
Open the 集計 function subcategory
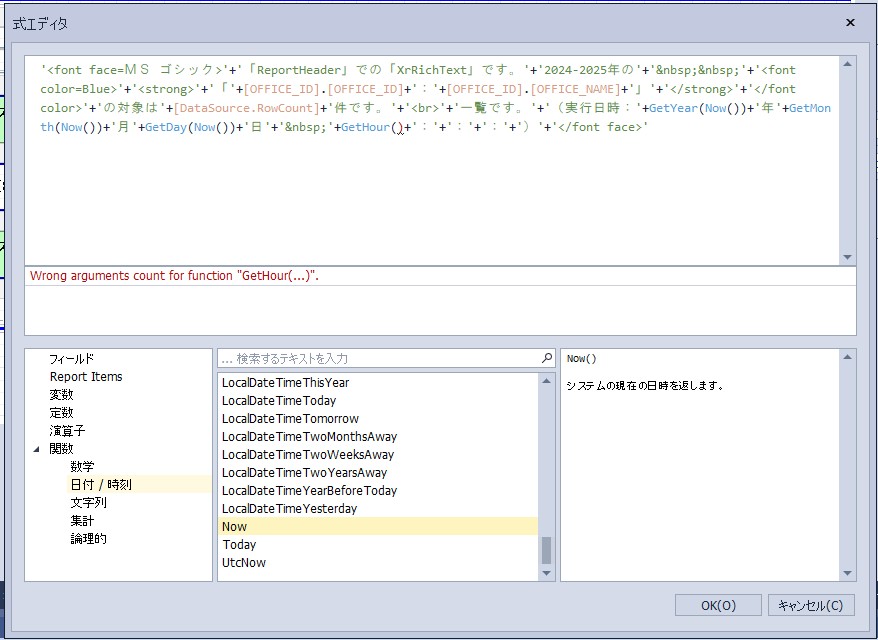(x=82, y=520)
